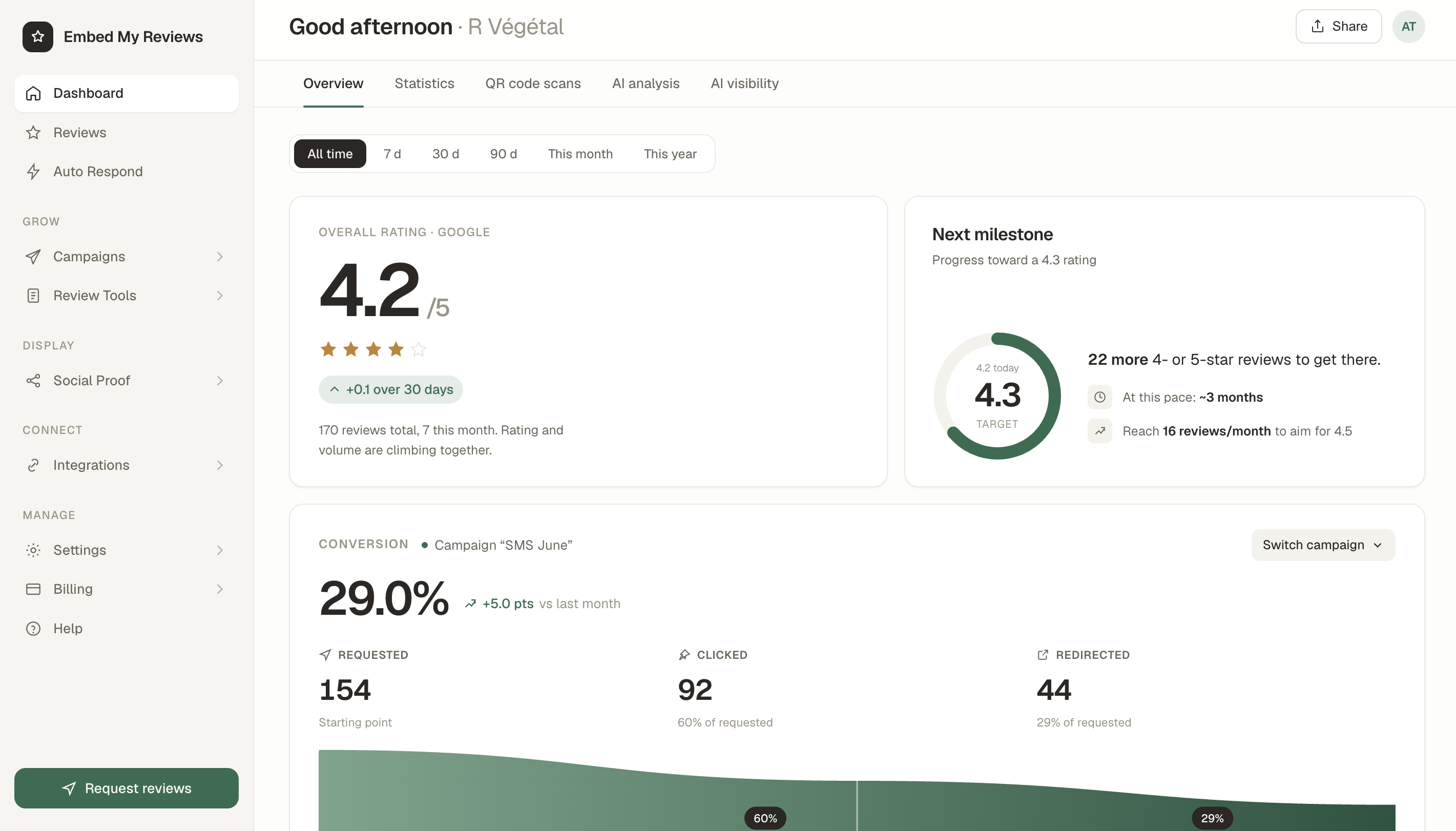This screenshot has height=831, width=1456.
Task: Click the Integrations link icon
Action: coord(33,465)
